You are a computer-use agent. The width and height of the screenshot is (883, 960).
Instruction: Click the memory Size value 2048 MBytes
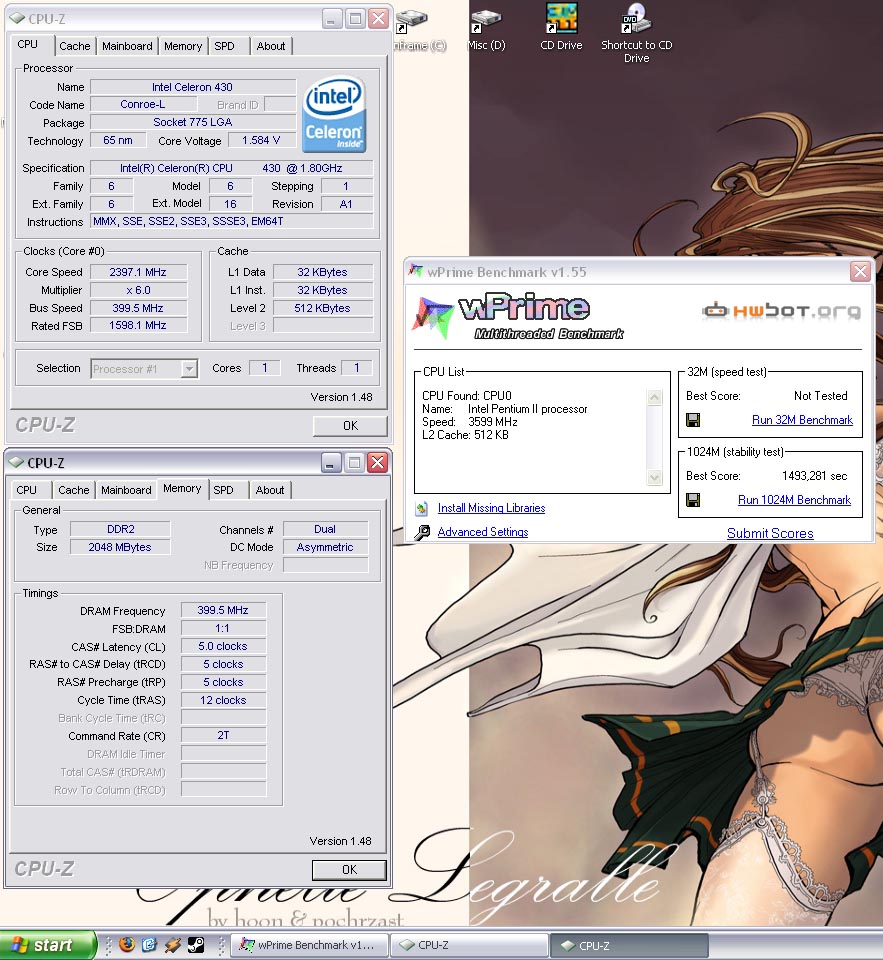[x=120, y=547]
